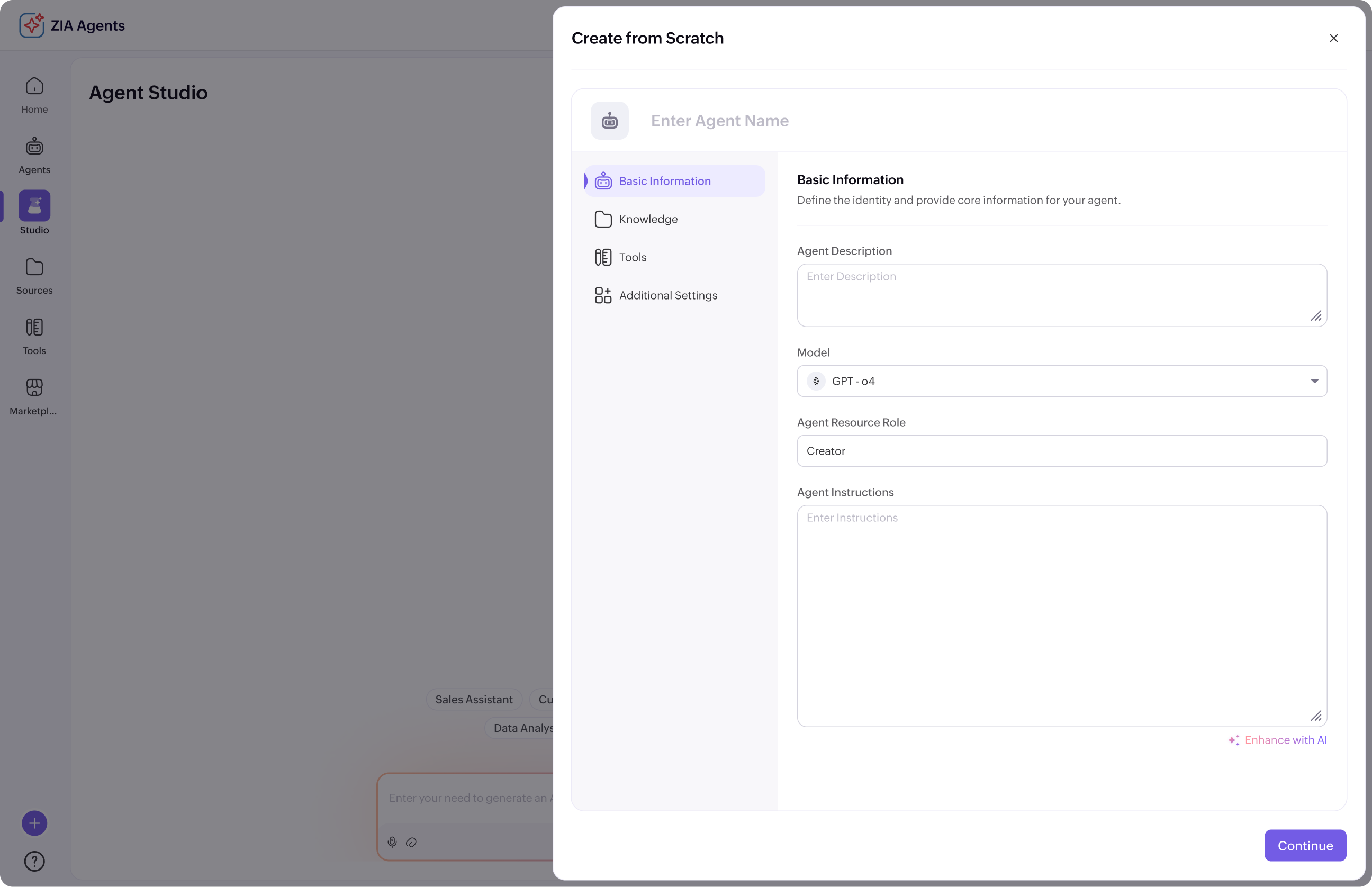Select the Basic Information tab
The width and height of the screenshot is (1372, 887).
click(674, 182)
